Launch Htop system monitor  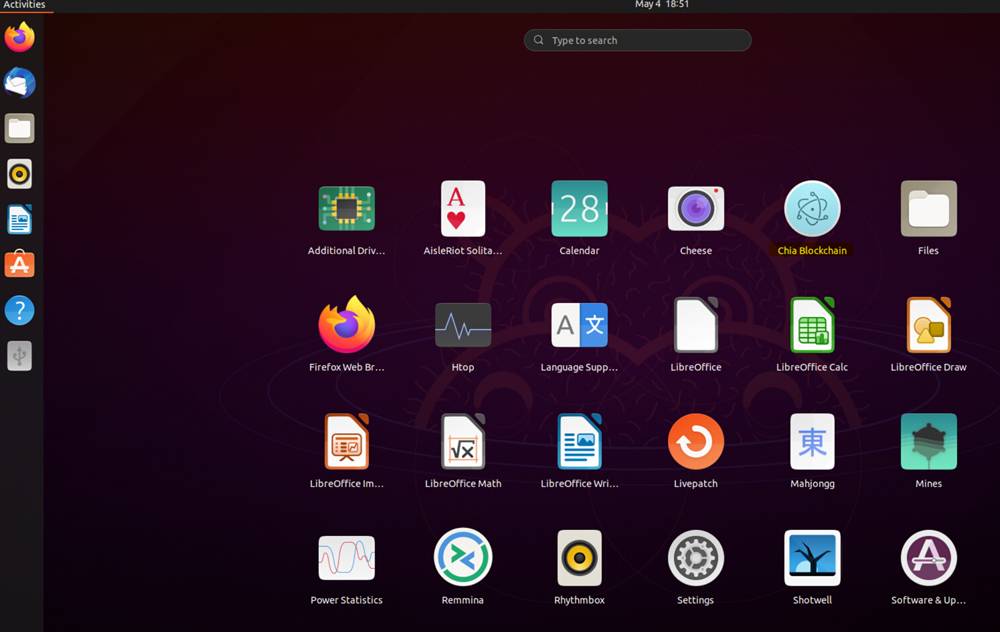(x=462, y=326)
